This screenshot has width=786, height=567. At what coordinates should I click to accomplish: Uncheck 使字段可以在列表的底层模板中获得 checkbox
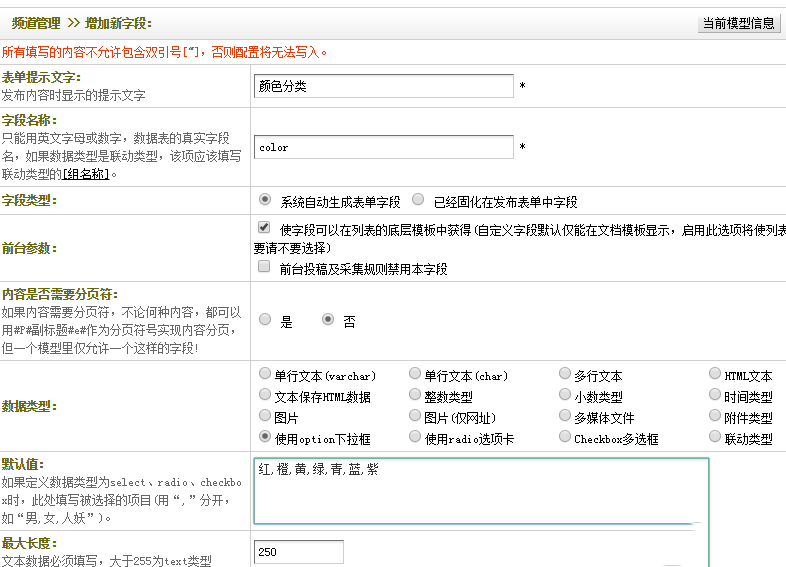[264, 228]
